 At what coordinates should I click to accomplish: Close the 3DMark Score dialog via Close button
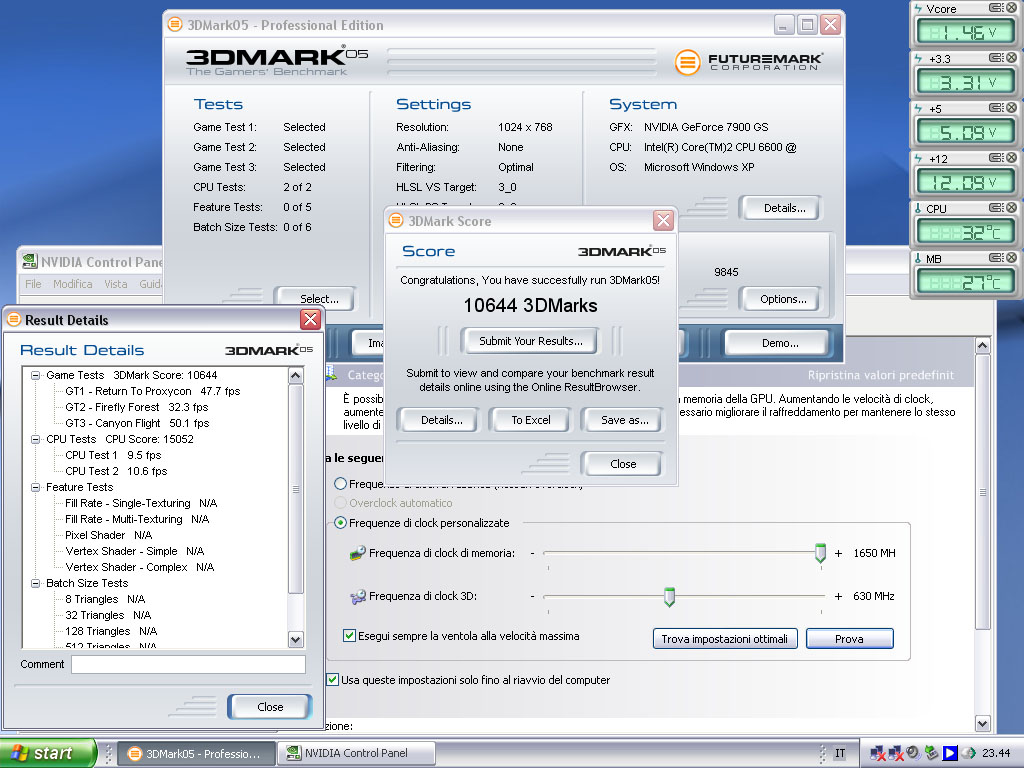click(x=622, y=464)
